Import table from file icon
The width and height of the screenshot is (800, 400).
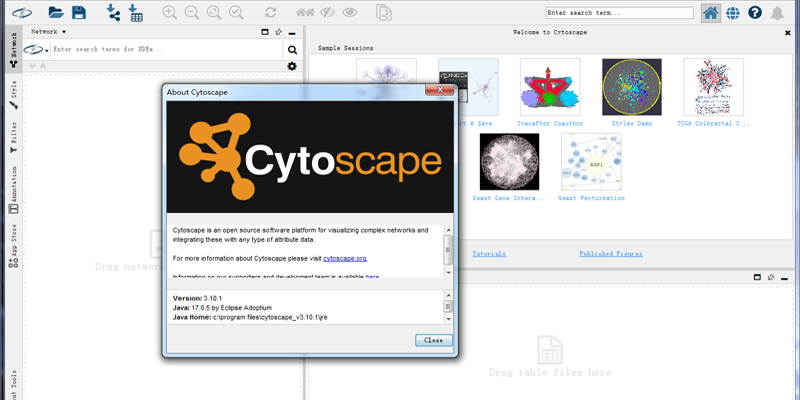click(135, 13)
